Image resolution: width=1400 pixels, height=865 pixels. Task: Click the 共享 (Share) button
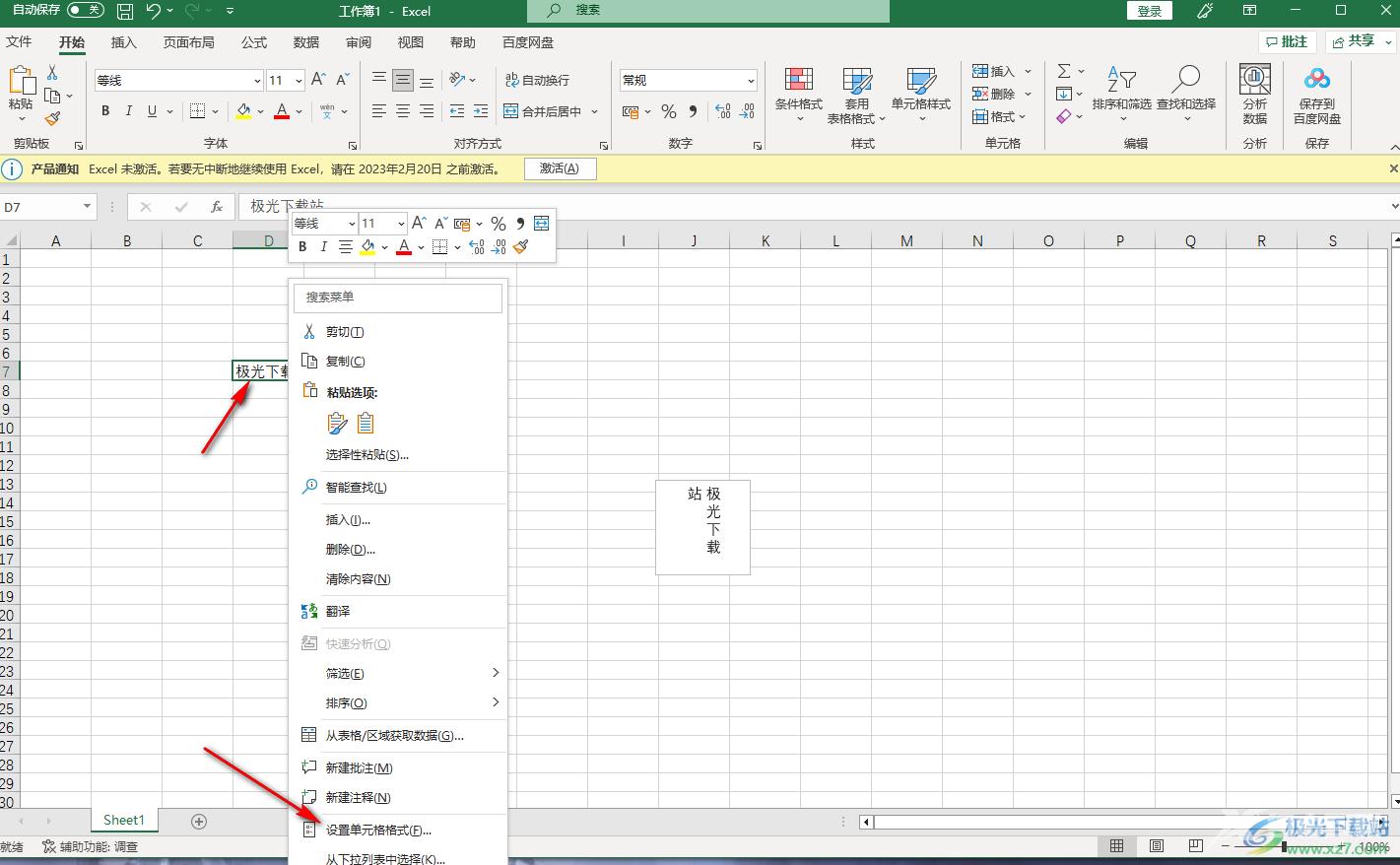(x=1361, y=41)
